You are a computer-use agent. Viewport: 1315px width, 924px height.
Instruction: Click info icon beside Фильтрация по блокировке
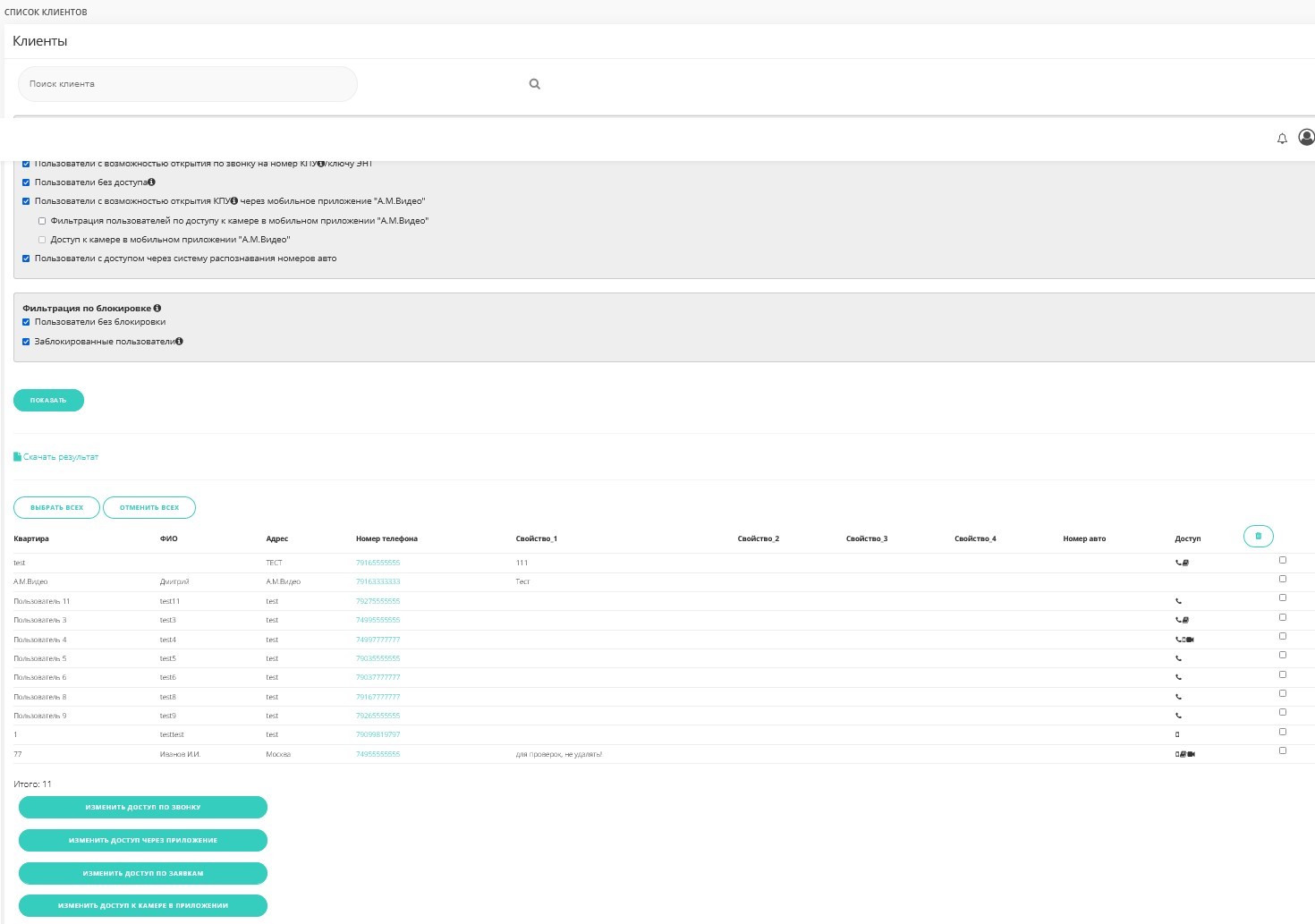click(x=157, y=308)
